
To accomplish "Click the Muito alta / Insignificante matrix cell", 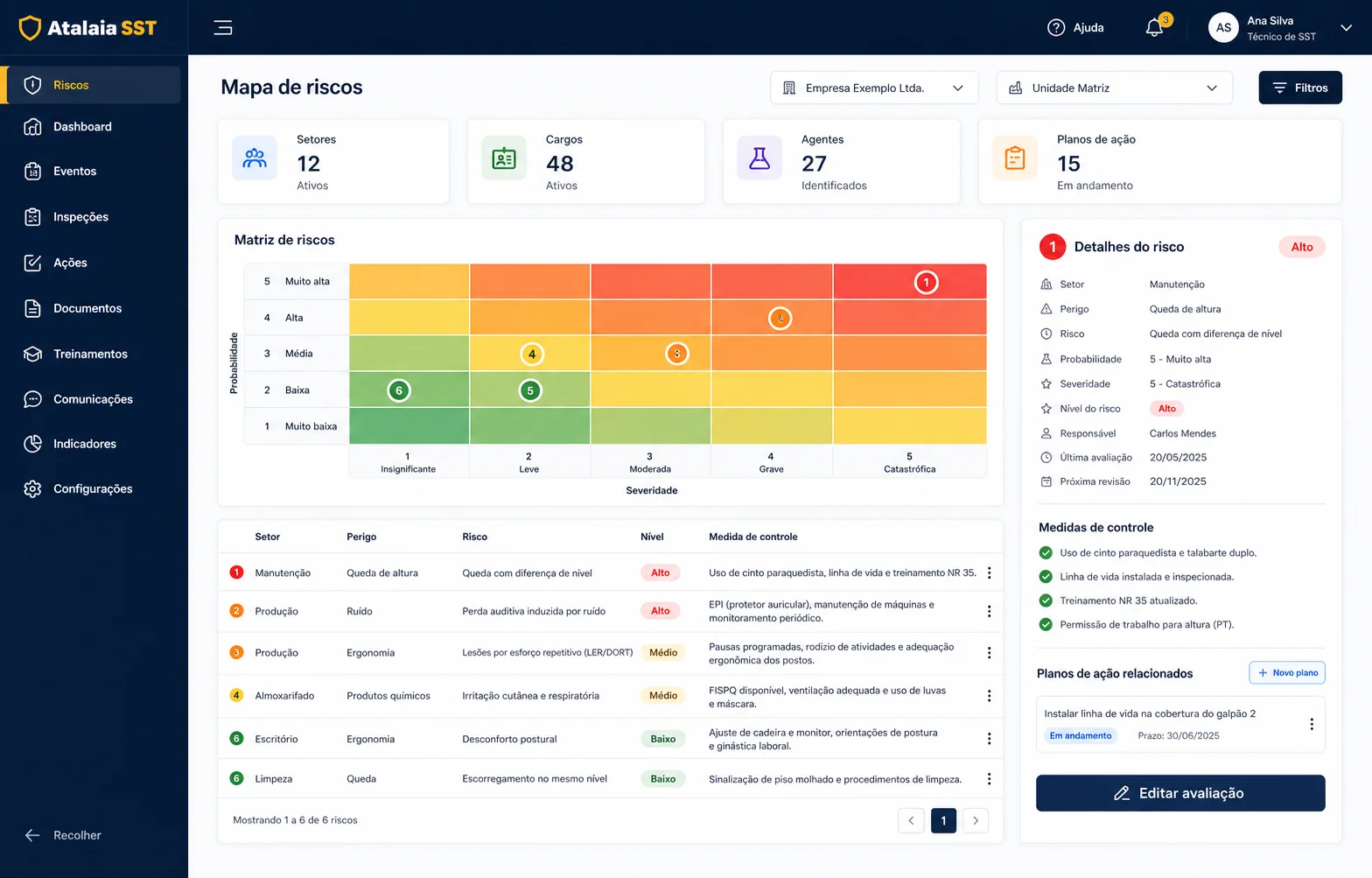I will [409, 281].
